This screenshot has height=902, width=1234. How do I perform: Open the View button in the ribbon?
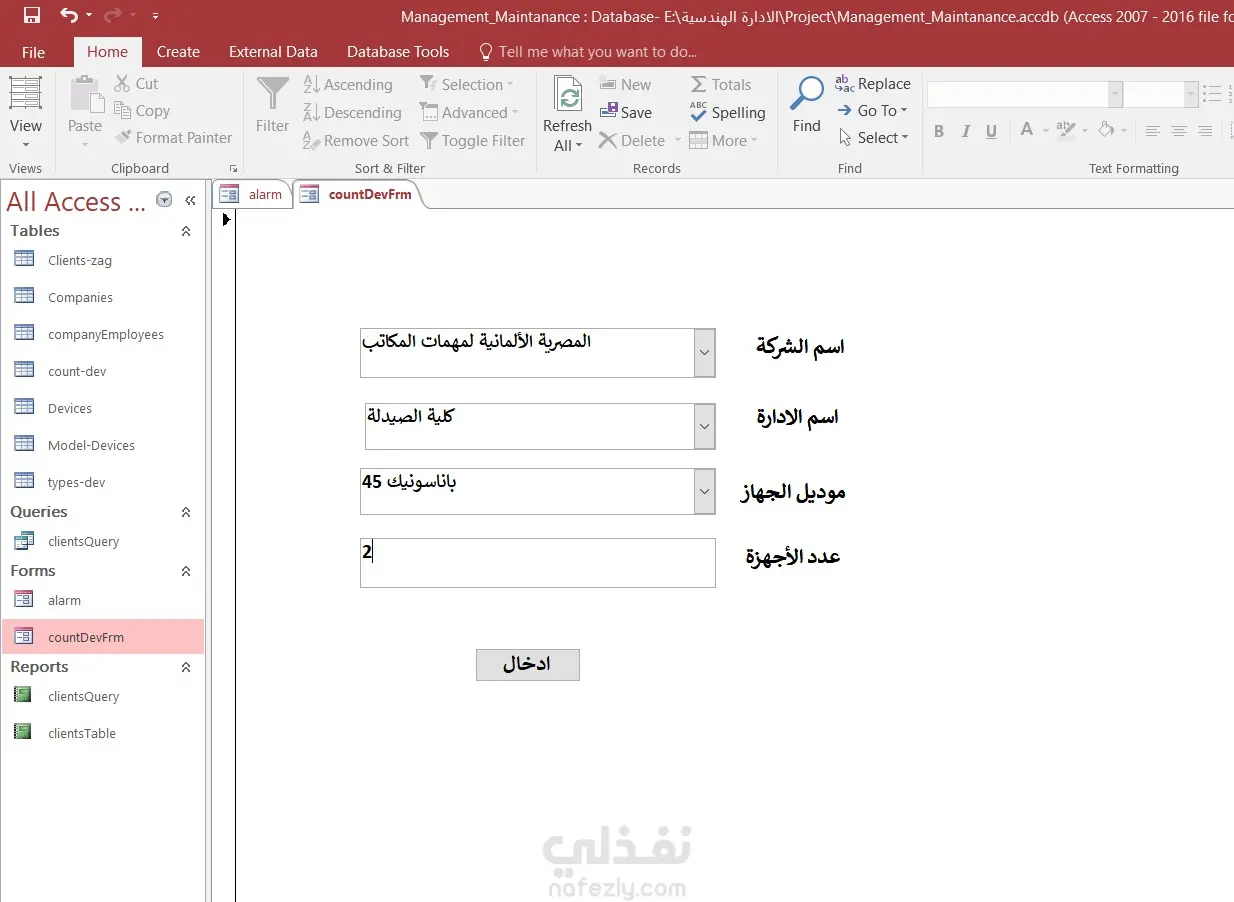coord(26,112)
